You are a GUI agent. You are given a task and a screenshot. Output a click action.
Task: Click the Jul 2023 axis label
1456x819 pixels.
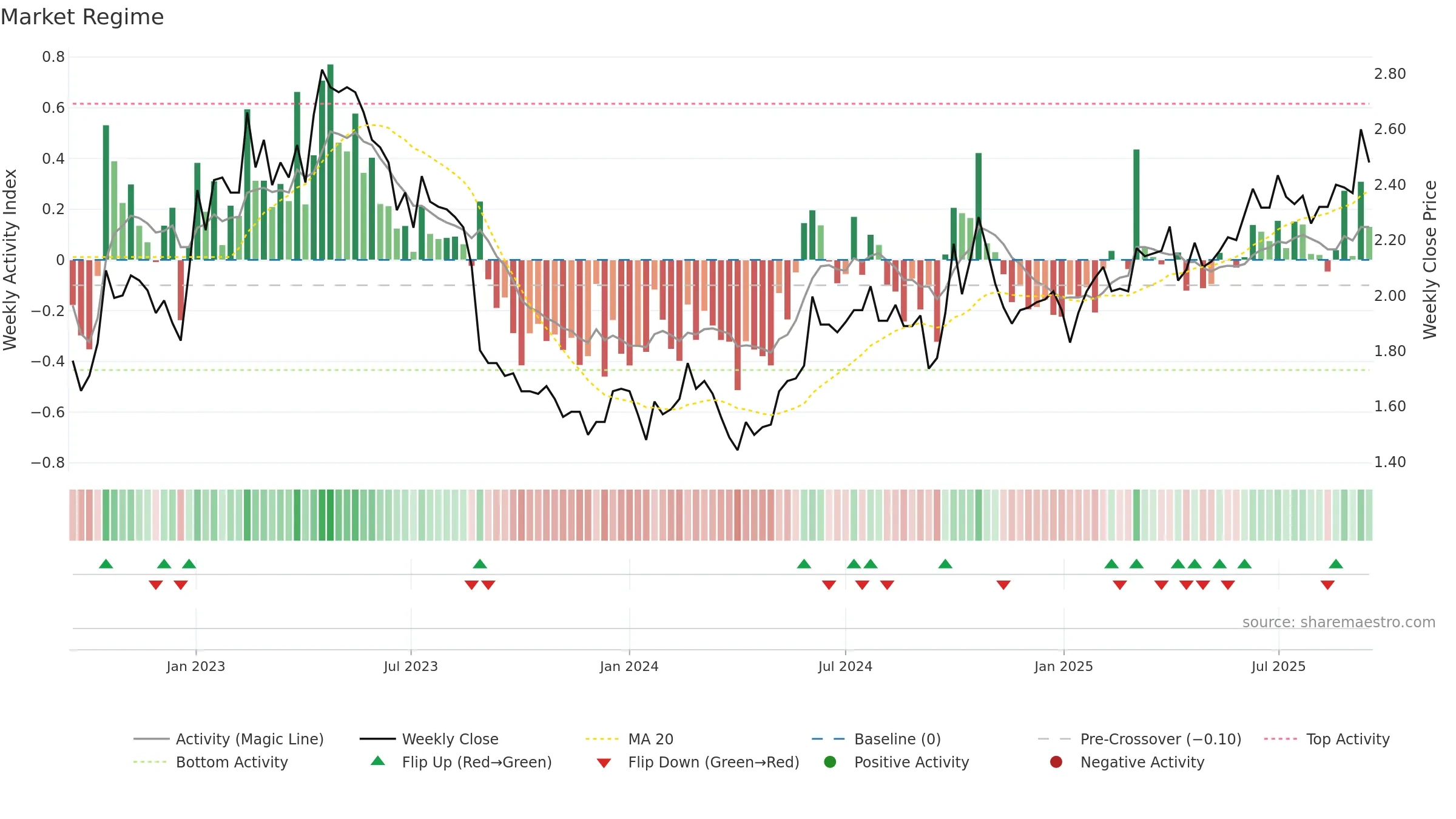coord(411,666)
